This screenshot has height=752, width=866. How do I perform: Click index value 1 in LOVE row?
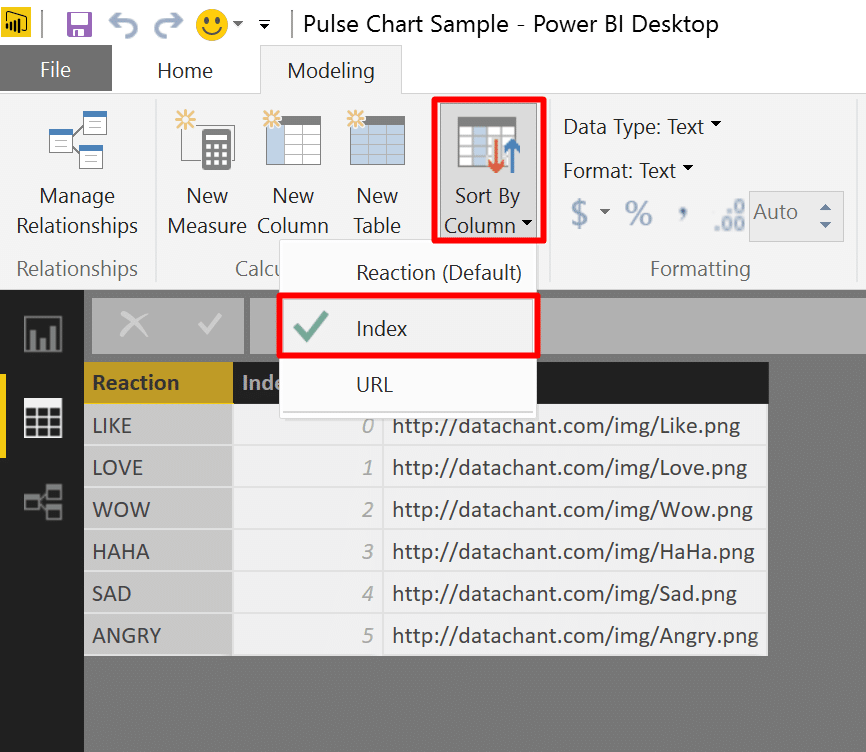pyautogui.click(x=308, y=468)
